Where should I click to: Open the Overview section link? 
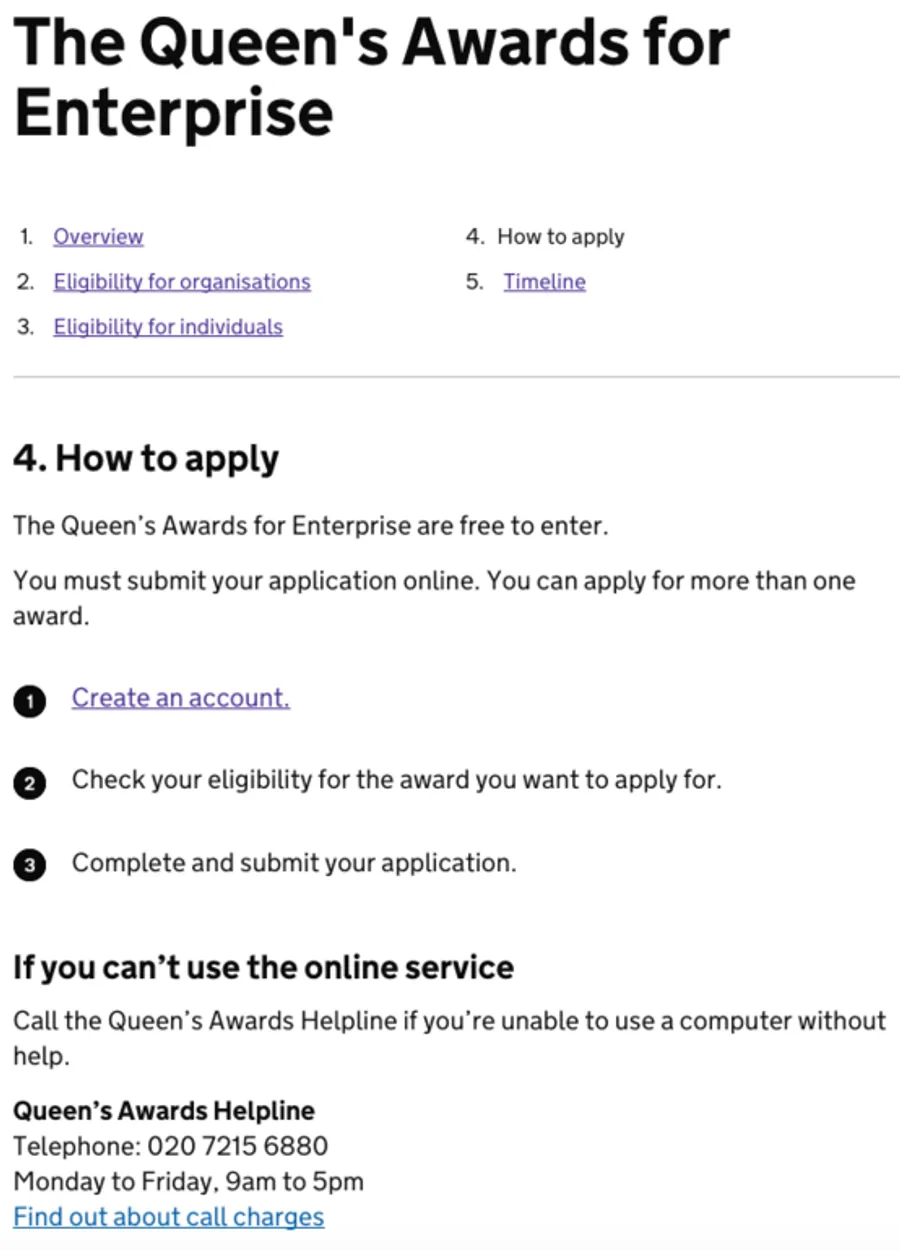tap(98, 237)
